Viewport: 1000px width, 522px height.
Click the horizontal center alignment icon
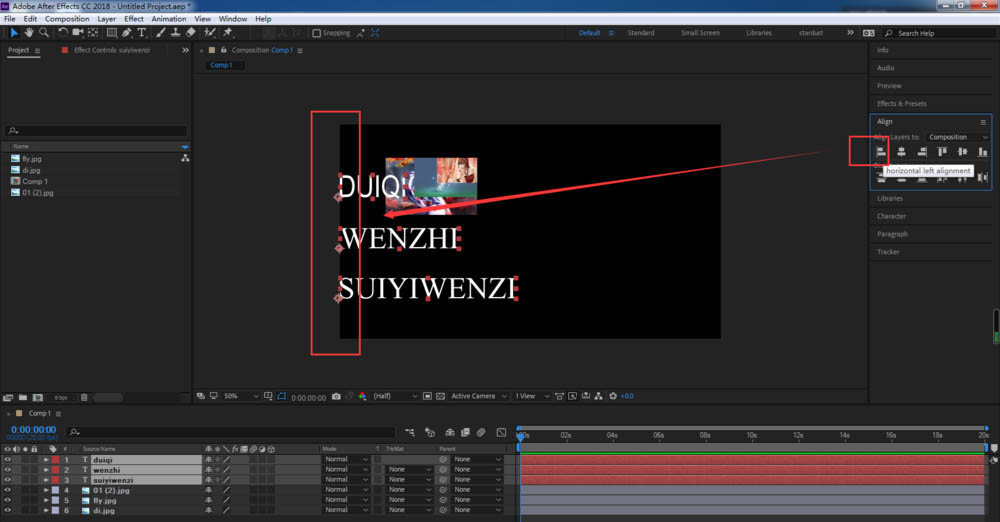point(901,152)
